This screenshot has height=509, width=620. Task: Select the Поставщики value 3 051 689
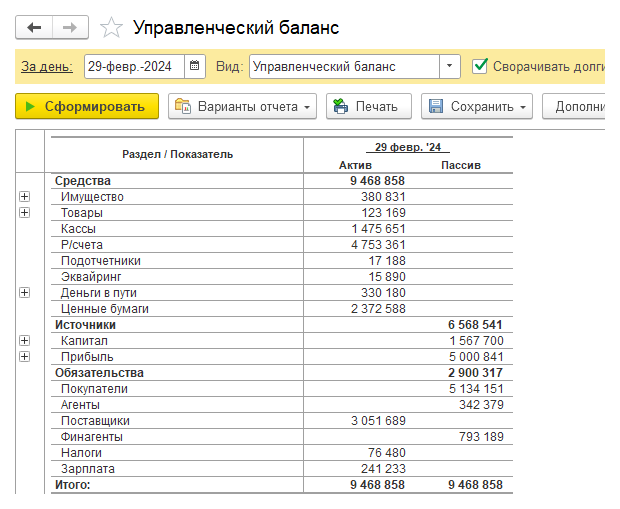coord(378,421)
